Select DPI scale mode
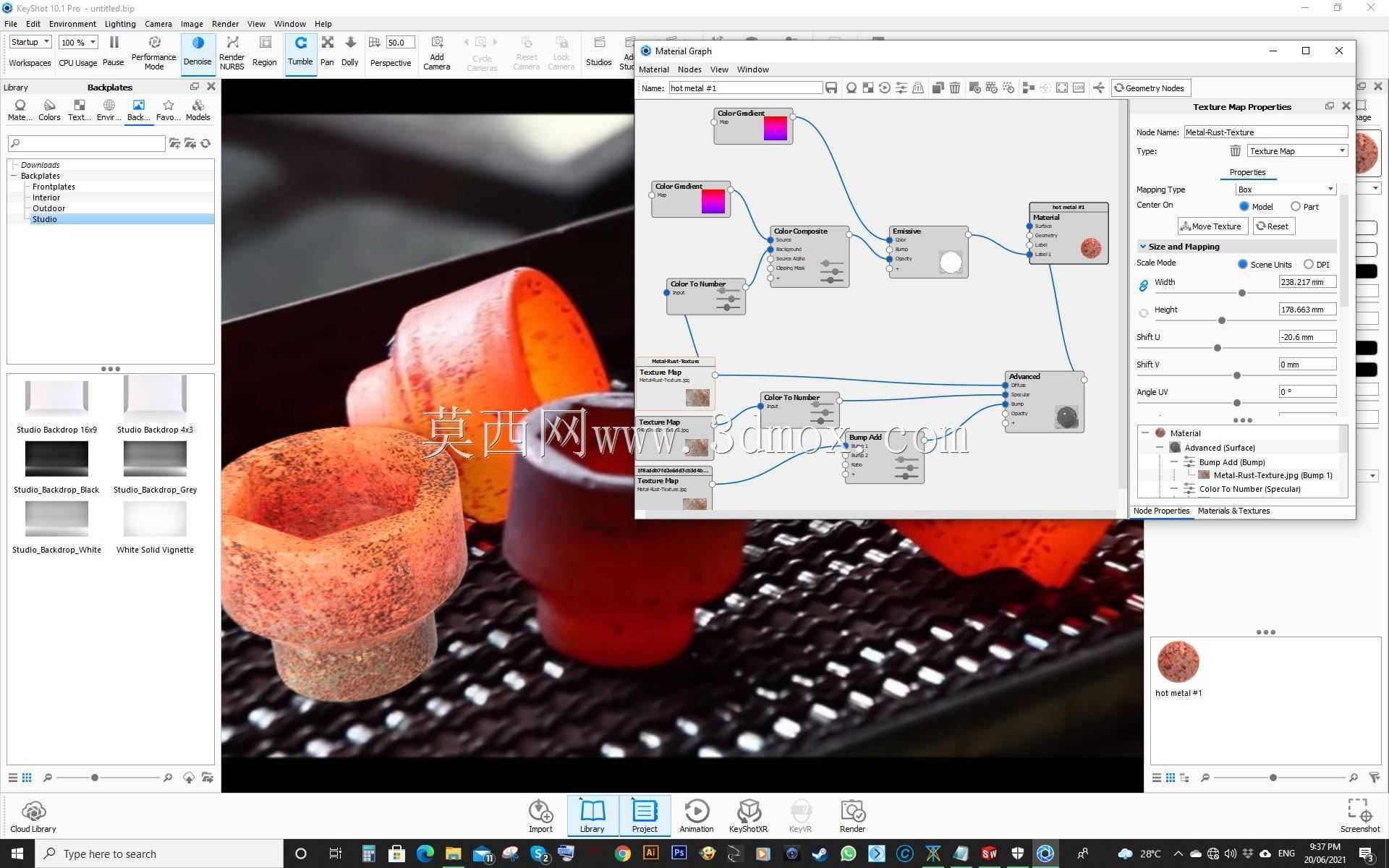This screenshot has width=1389, height=868. point(1309,264)
